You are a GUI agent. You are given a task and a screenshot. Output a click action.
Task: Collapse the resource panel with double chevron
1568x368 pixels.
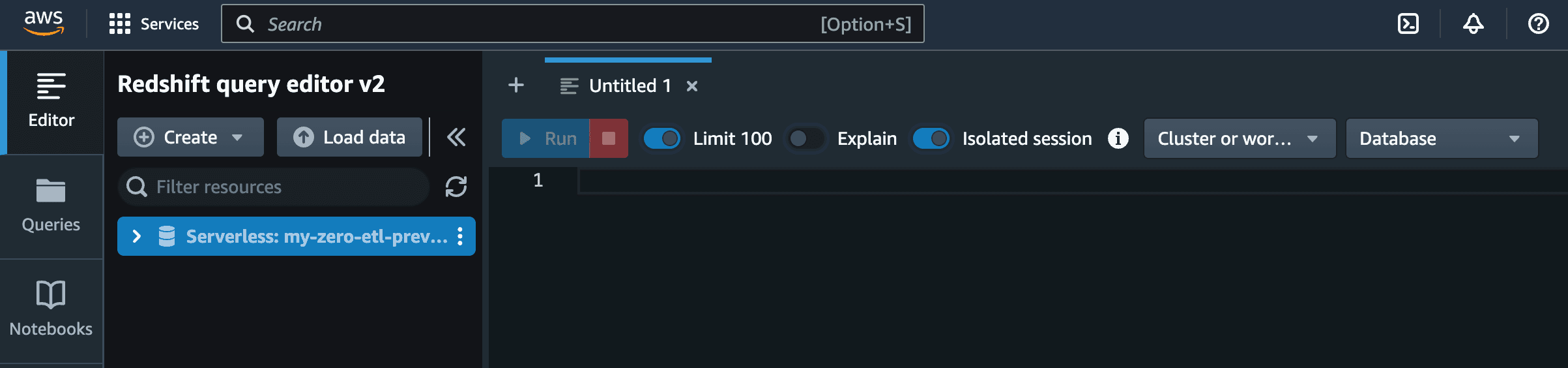point(456,137)
